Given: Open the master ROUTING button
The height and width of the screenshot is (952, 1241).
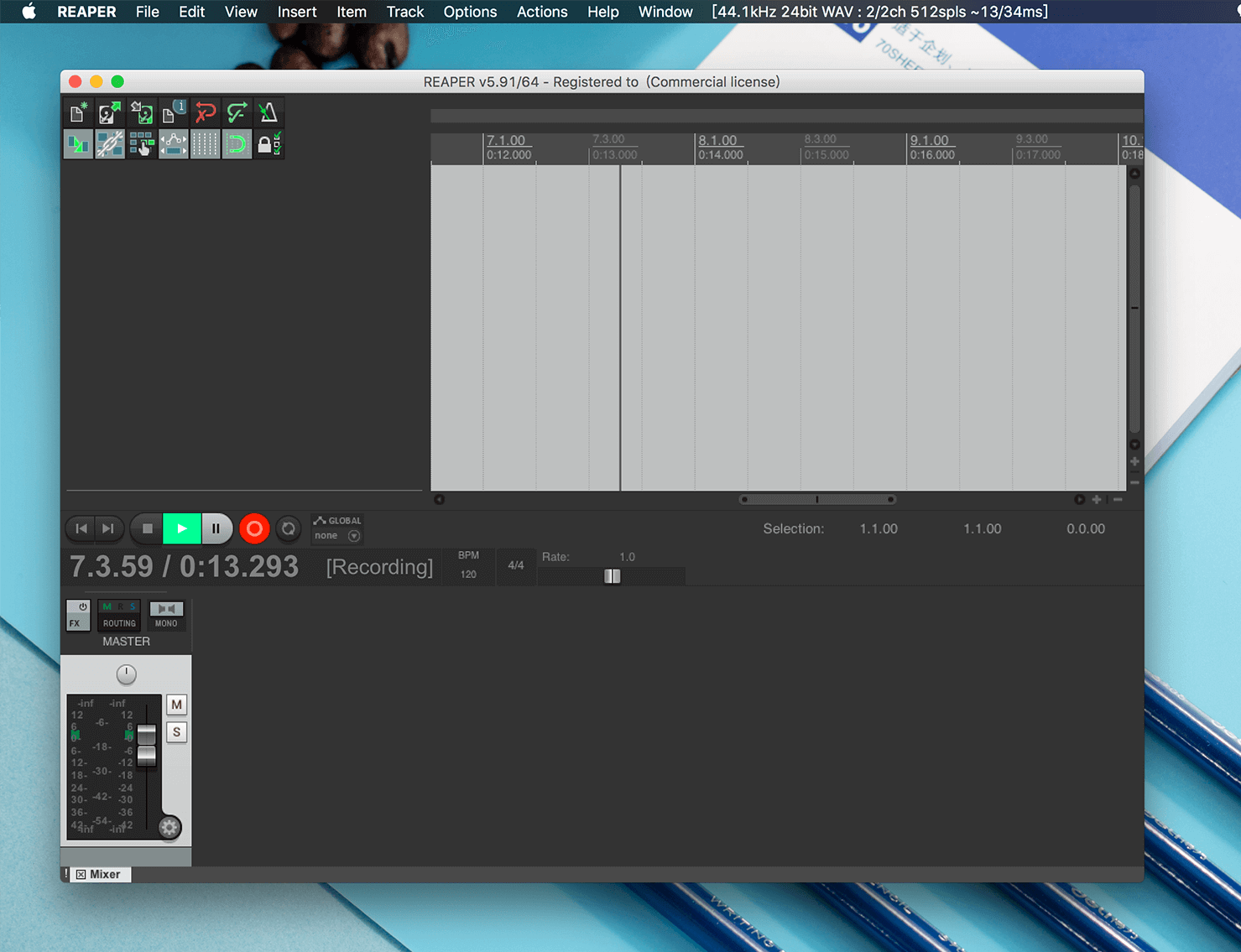Looking at the screenshot, I should (119, 615).
